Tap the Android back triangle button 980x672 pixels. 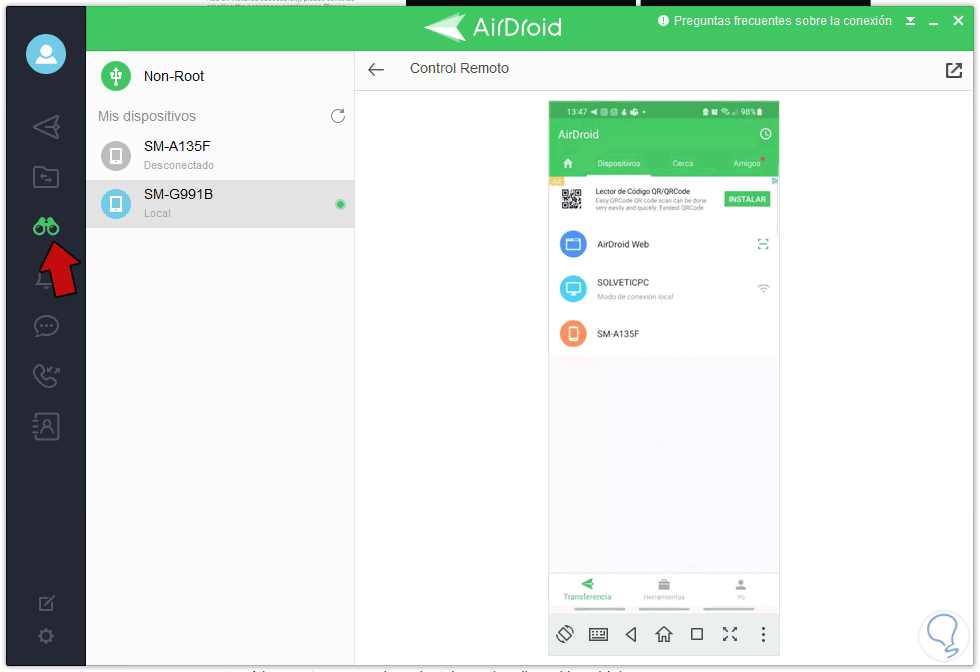631,634
